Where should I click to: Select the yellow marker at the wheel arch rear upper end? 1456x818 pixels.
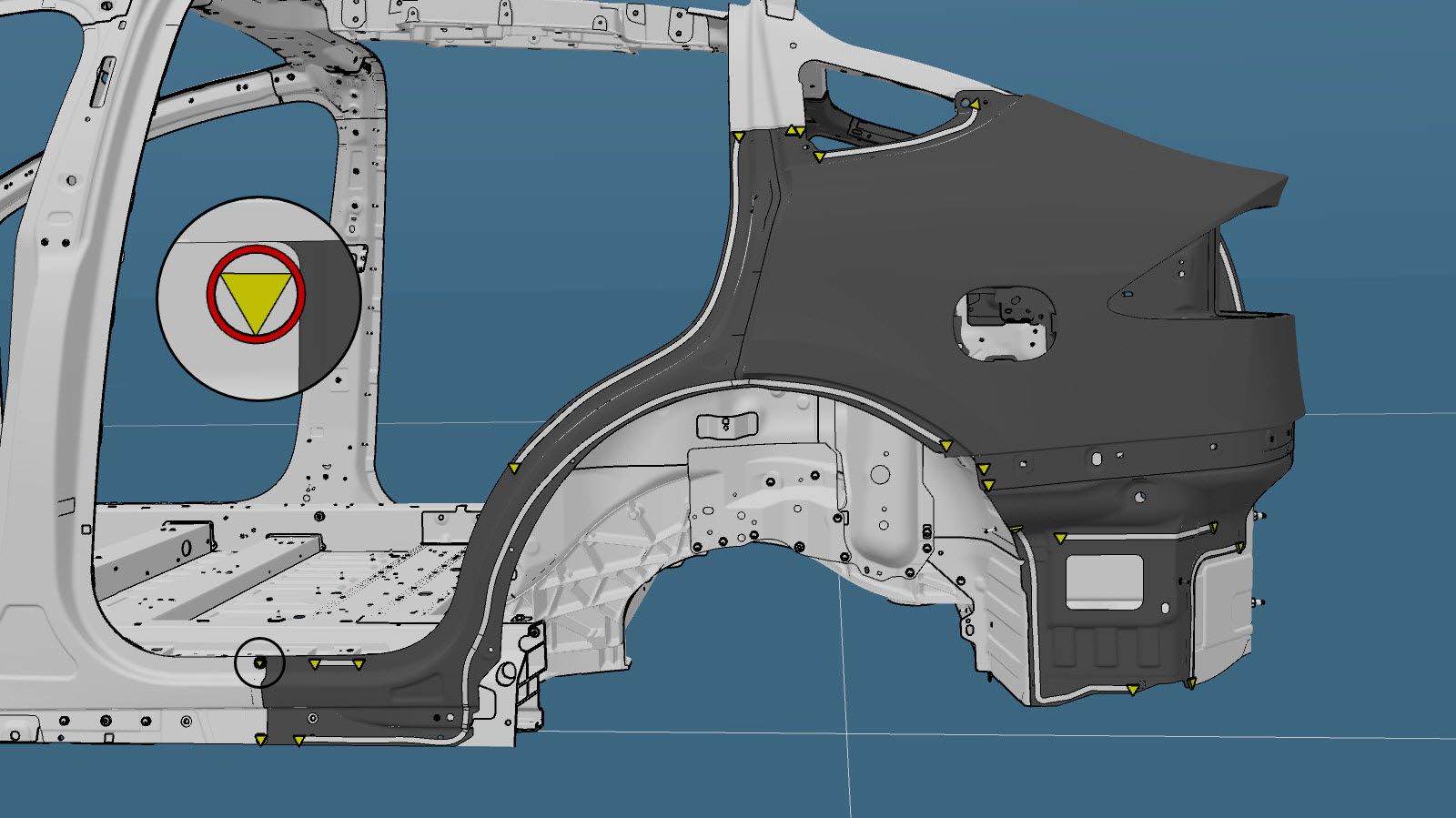click(x=946, y=446)
